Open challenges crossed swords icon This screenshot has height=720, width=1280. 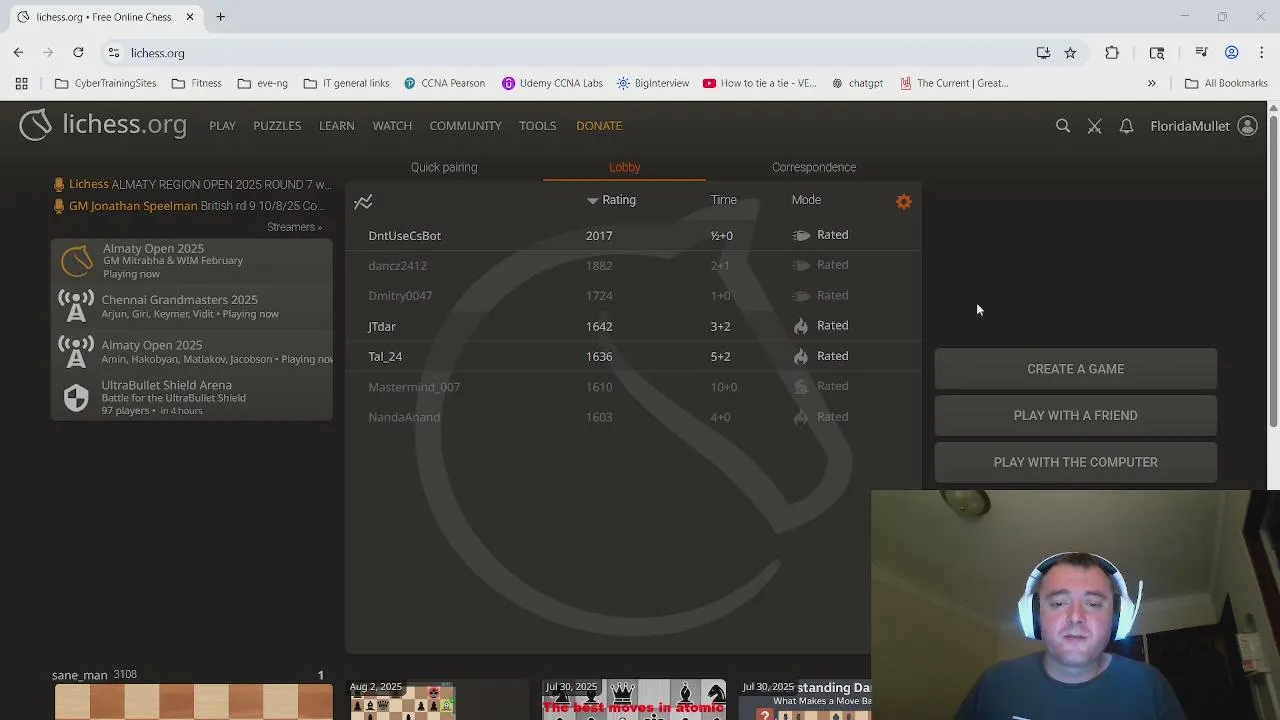1095,126
